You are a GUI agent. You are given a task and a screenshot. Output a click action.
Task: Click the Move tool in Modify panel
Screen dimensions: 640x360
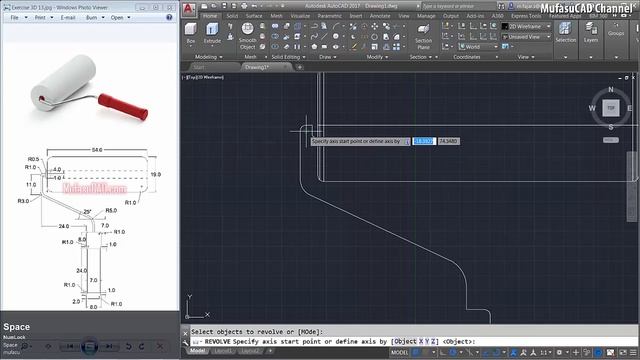point(374,26)
